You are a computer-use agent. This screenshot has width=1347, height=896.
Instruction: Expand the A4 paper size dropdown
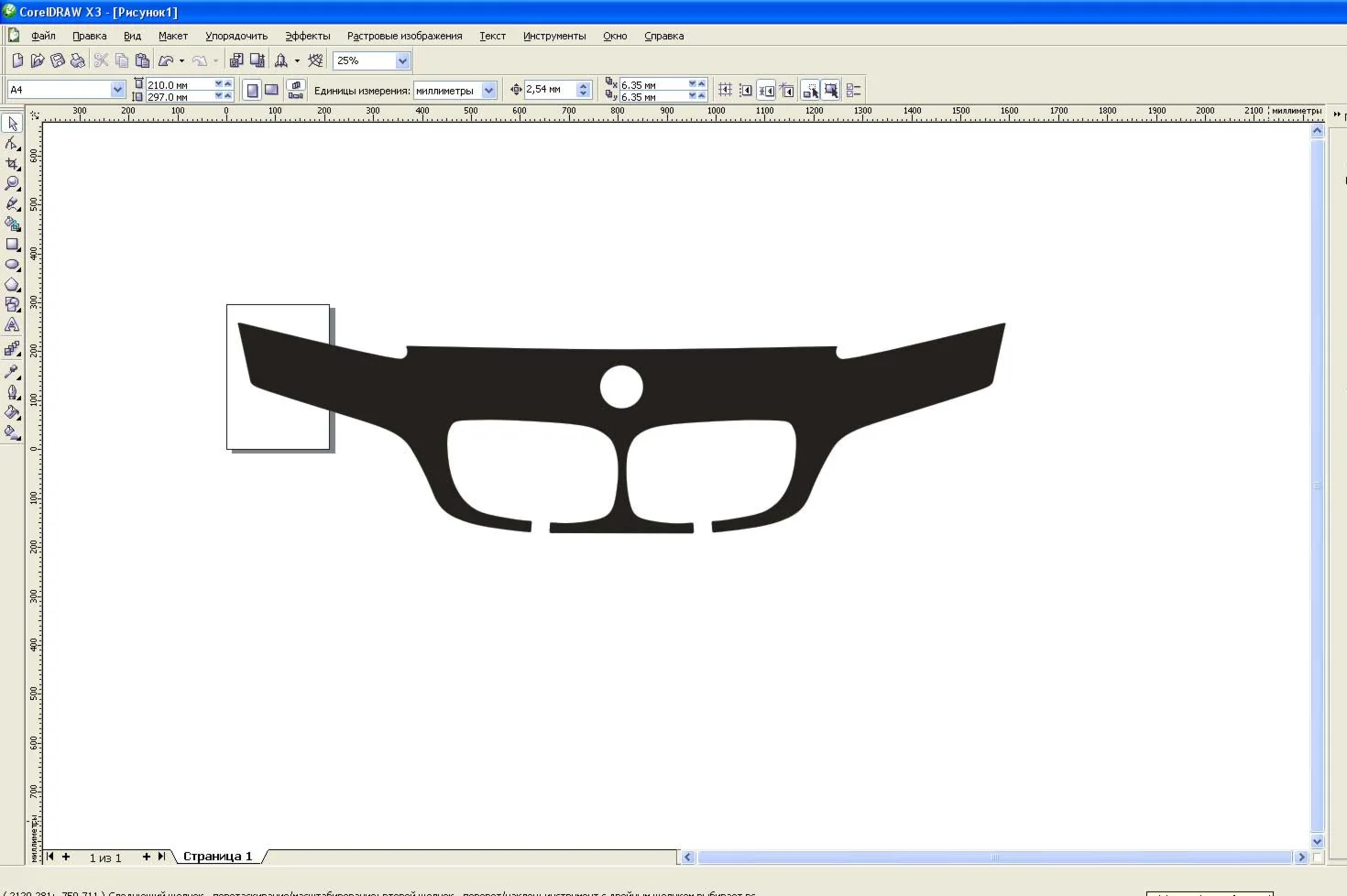click(117, 90)
